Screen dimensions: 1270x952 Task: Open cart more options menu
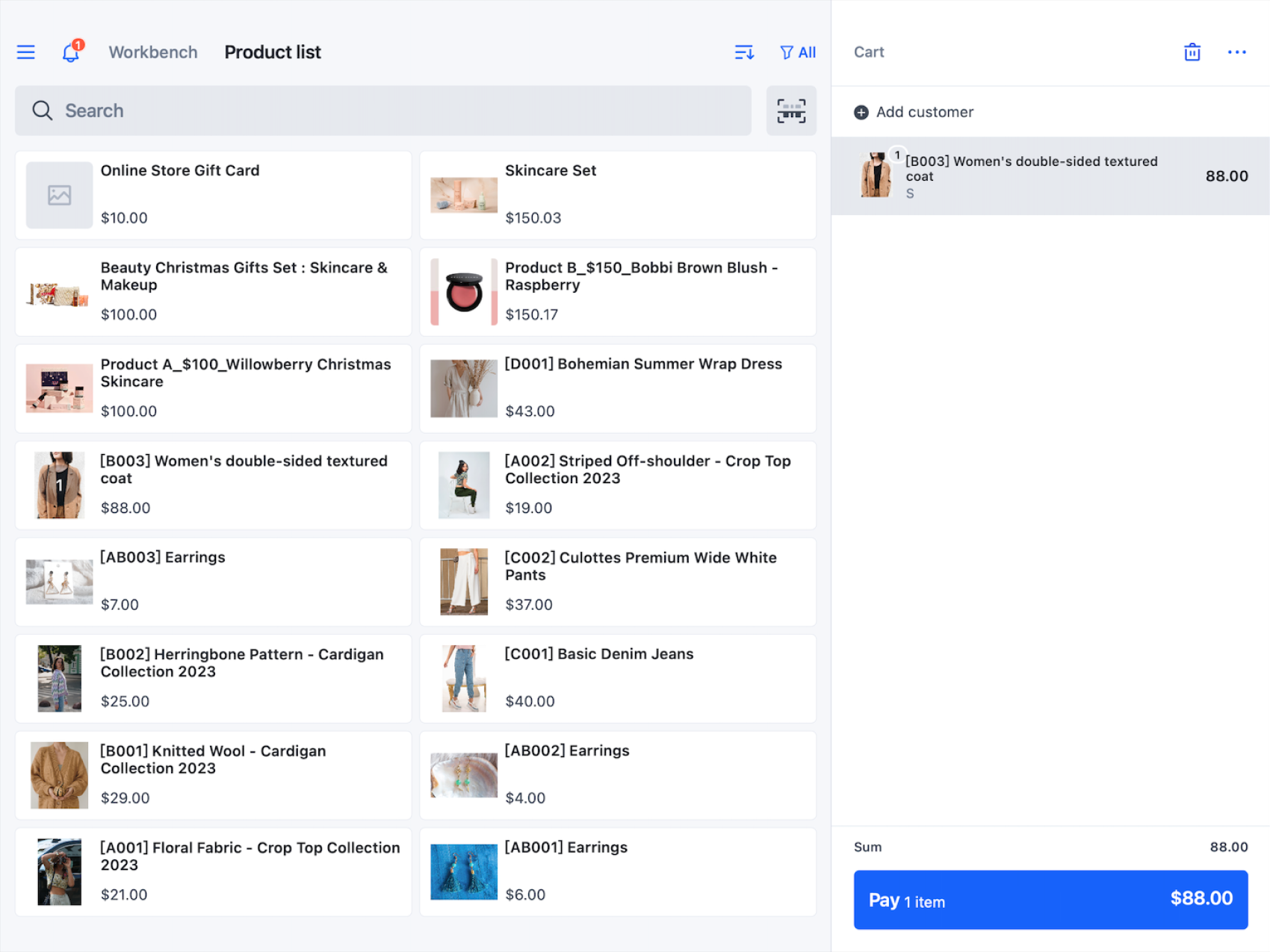point(1236,52)
